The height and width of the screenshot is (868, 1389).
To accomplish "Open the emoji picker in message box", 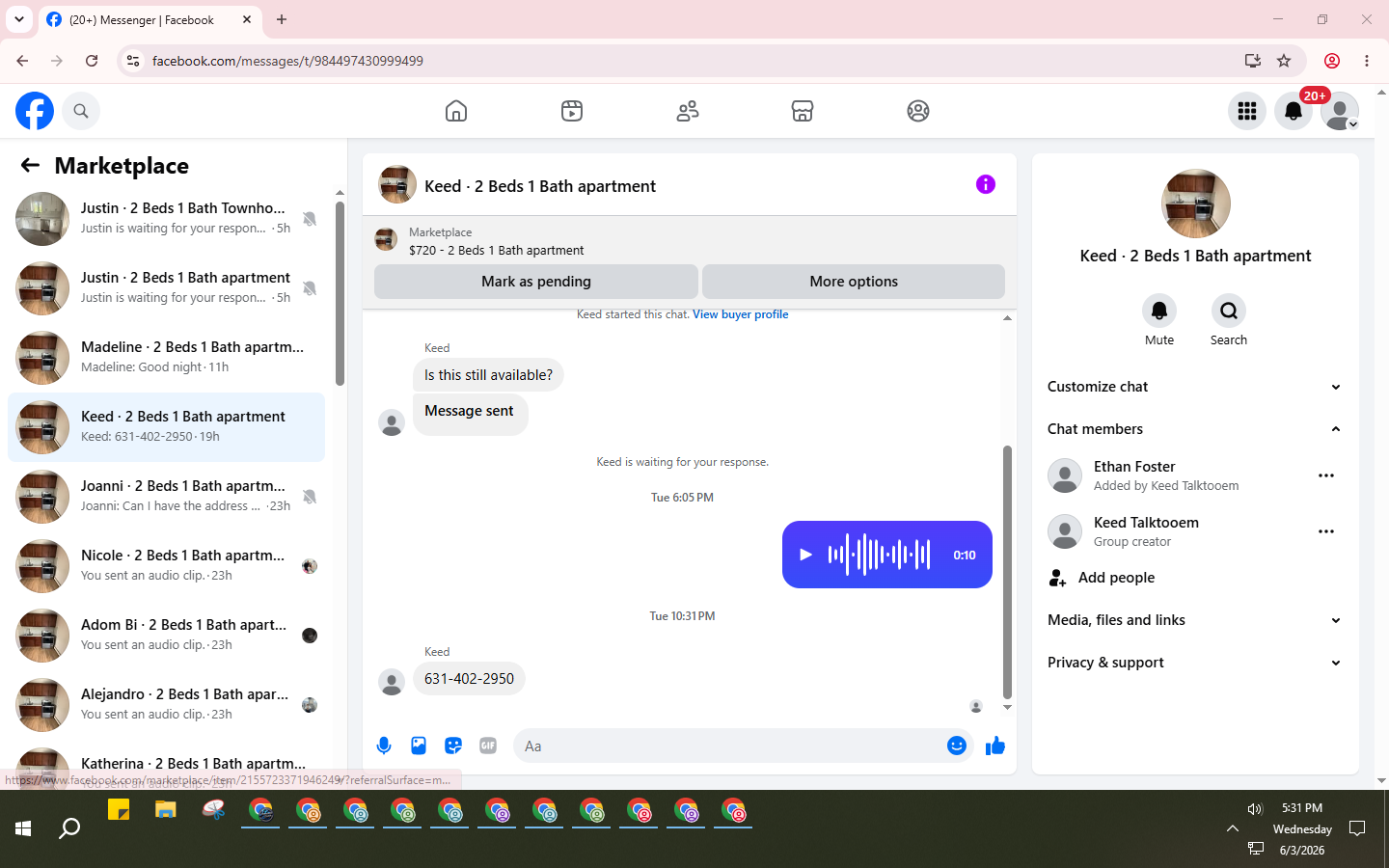I will [x=957, y=746].
